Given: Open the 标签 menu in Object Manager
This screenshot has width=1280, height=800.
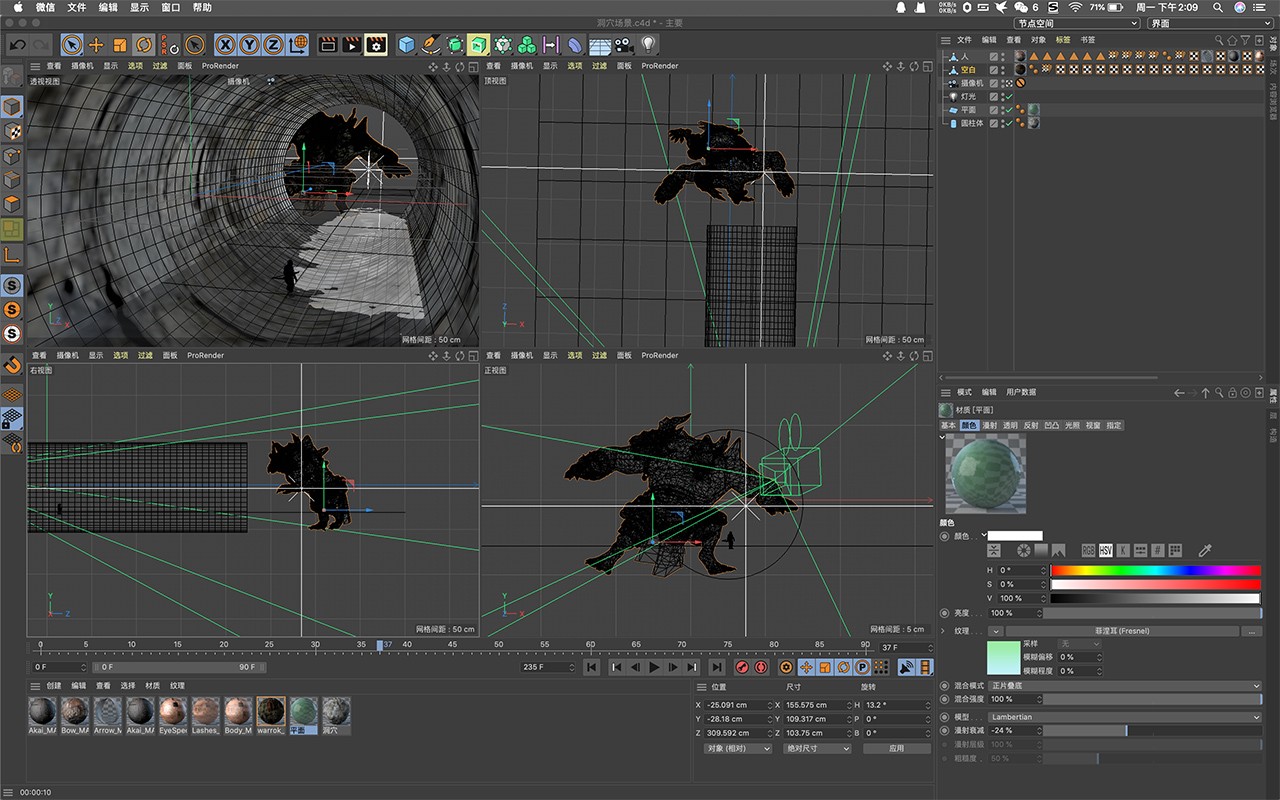Looking at the screenshot, I should click(x=1063, y=40).
